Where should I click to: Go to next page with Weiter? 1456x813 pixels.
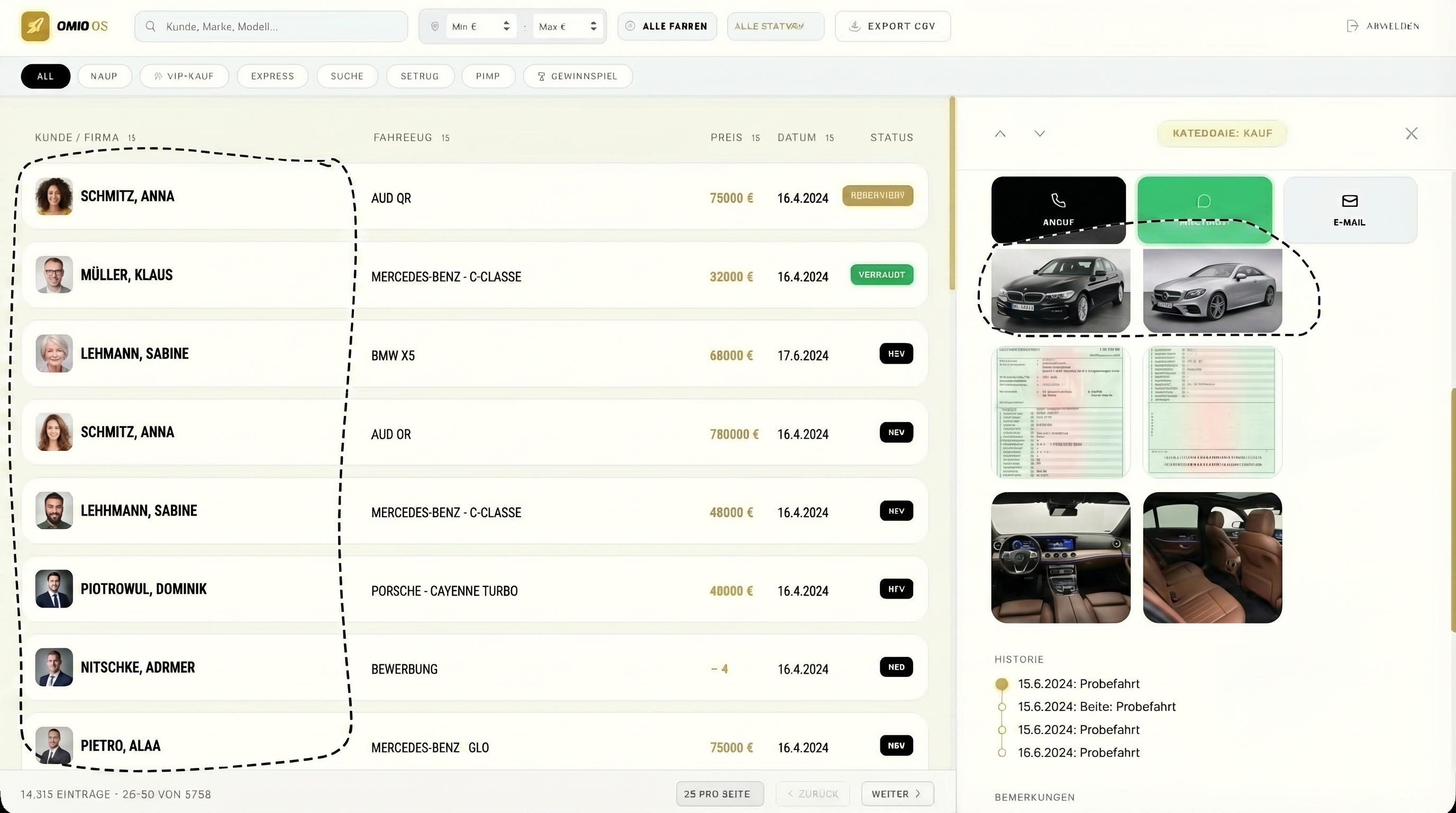[896, 794]
